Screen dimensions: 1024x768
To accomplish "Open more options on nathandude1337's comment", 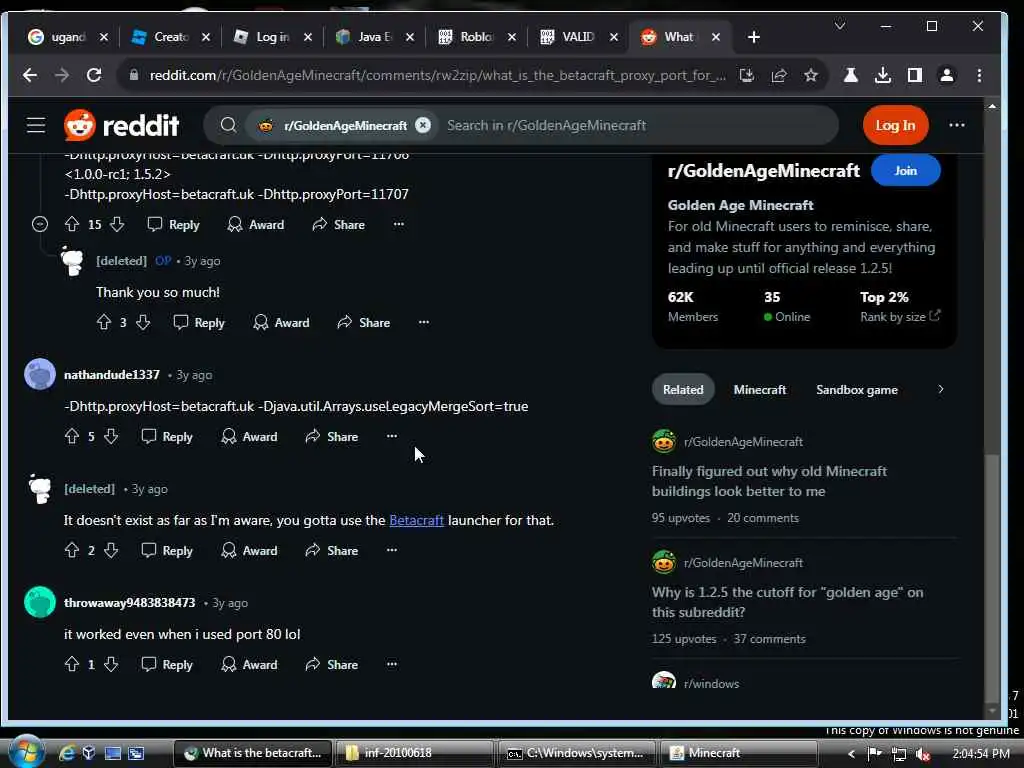I will click(x=392, y=436).
